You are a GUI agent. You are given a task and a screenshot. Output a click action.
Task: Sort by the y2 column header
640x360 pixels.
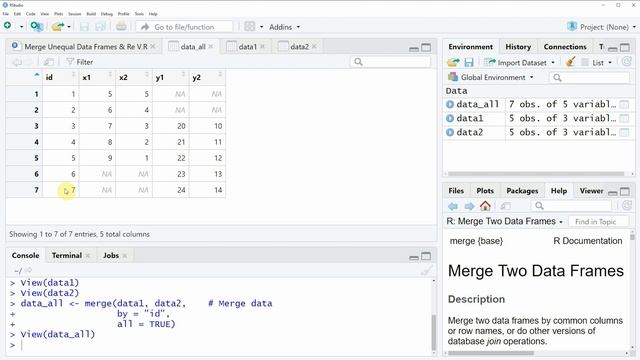click(207, 77)
